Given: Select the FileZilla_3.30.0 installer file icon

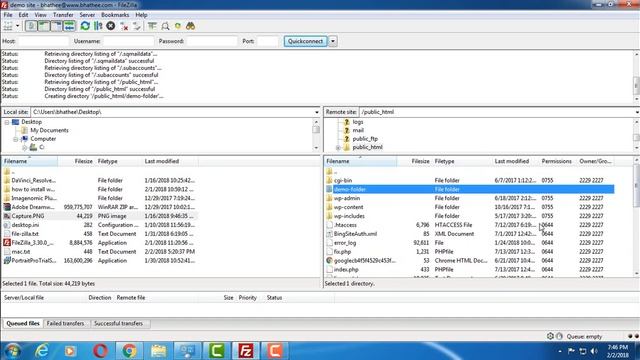Looking at the screenshot, I should coord(7,243).
